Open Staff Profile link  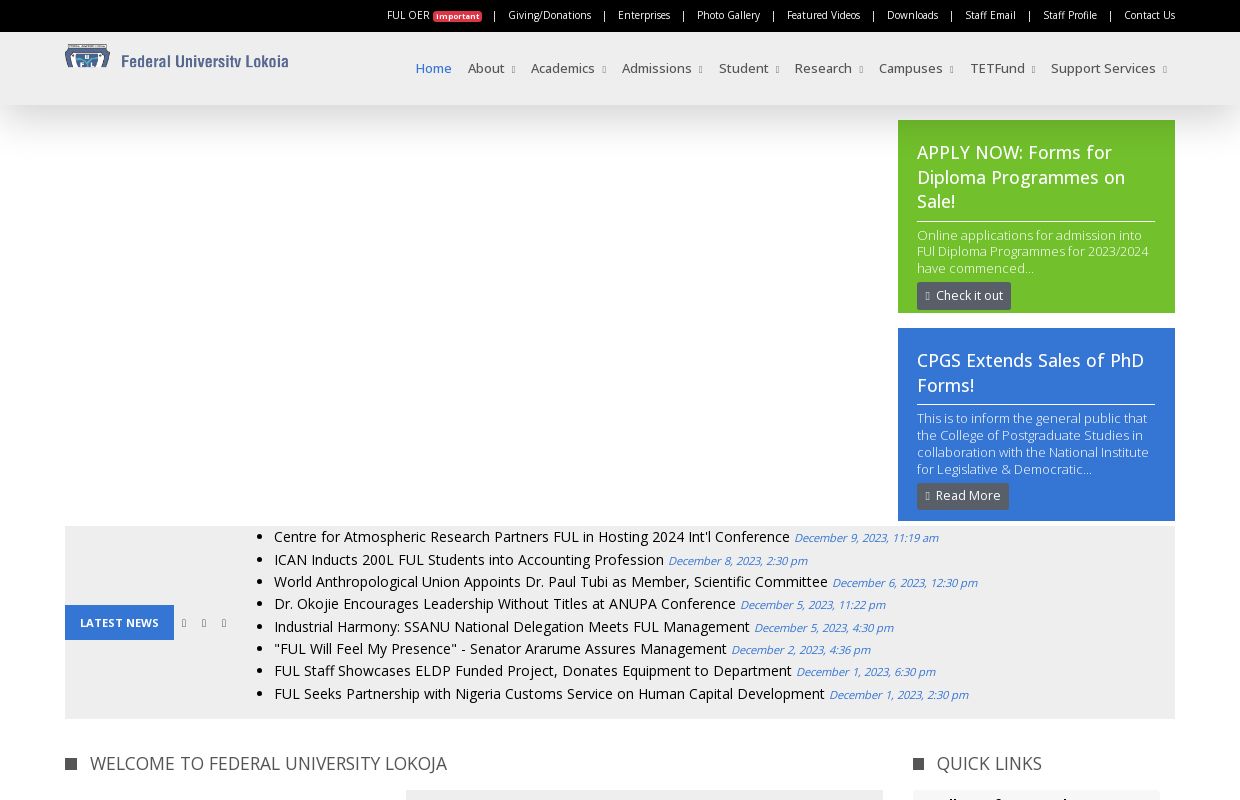click(1070, 15)
